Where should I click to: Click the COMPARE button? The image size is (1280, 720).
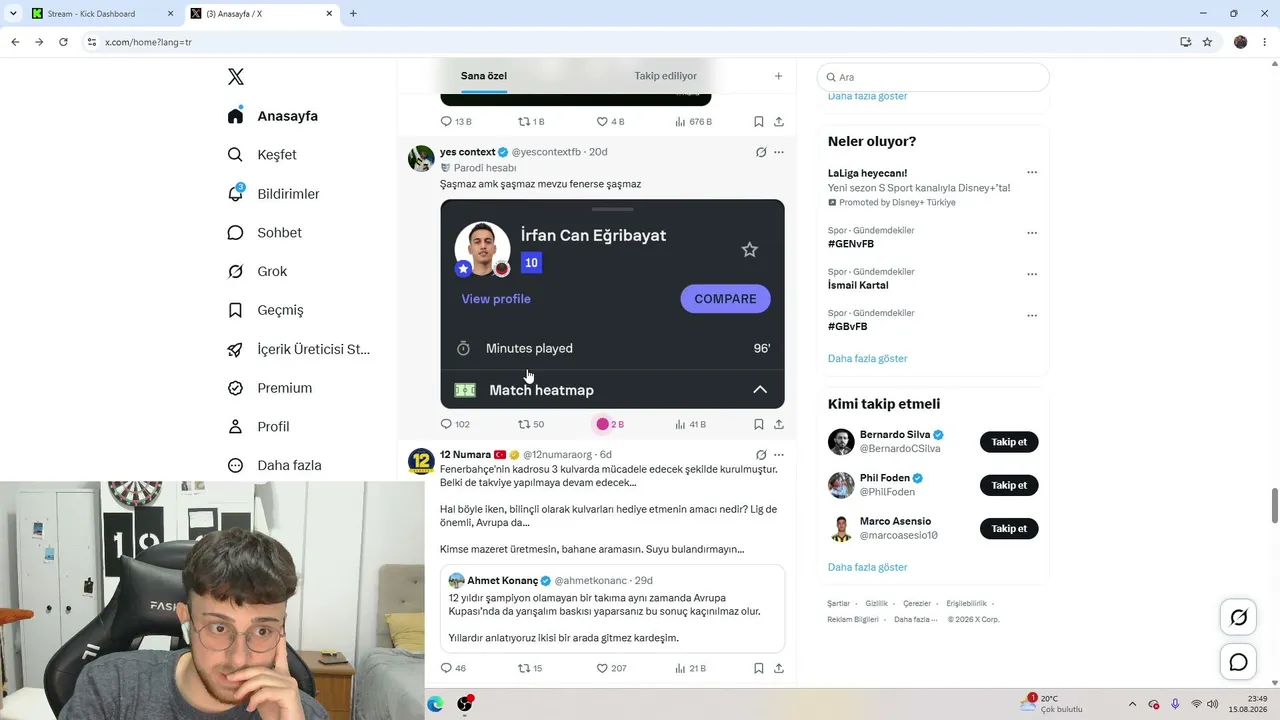click(x=725, y=299)
